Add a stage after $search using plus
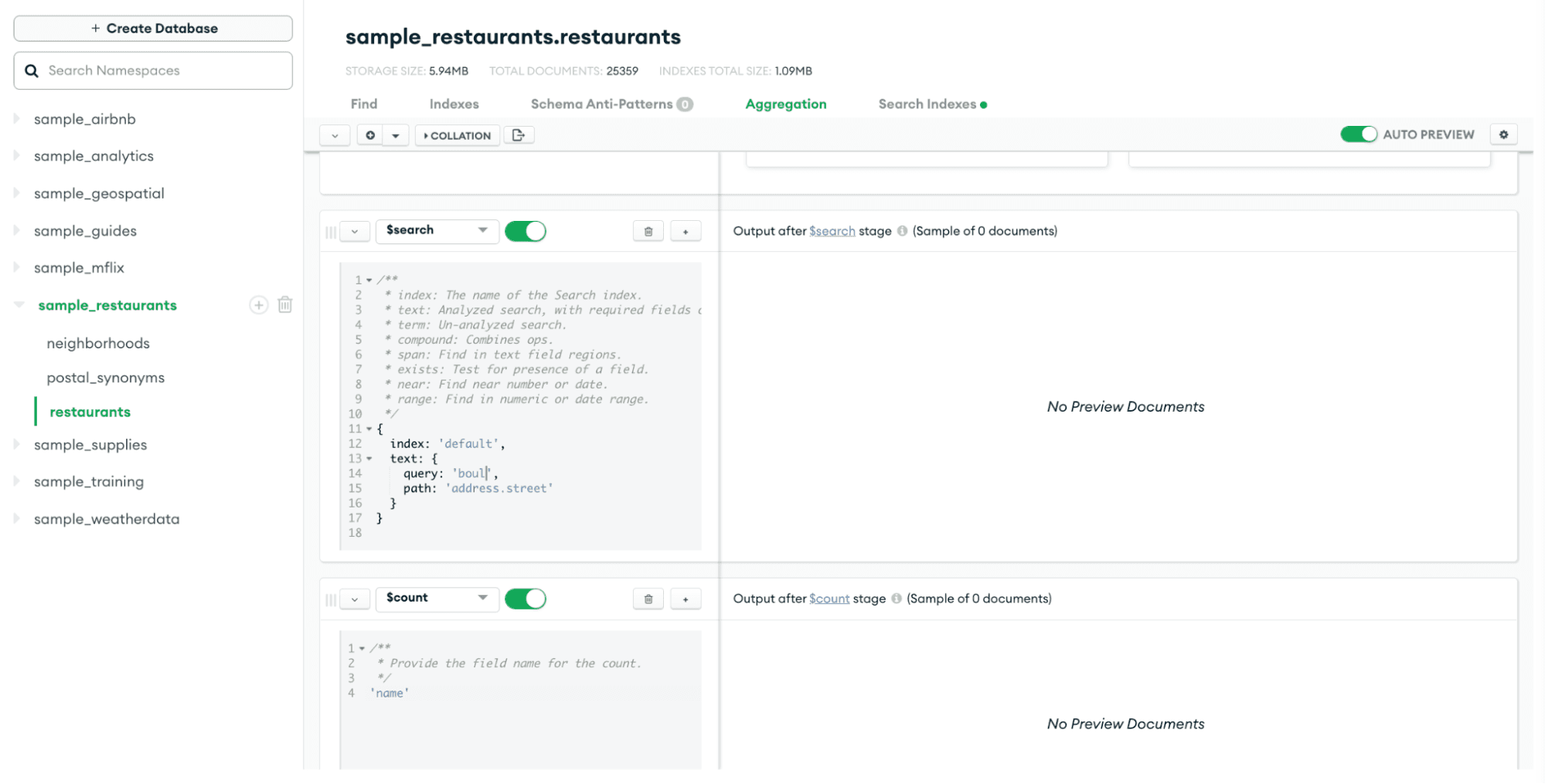This screenshot has width=1545, height=784. pos(686,232)
